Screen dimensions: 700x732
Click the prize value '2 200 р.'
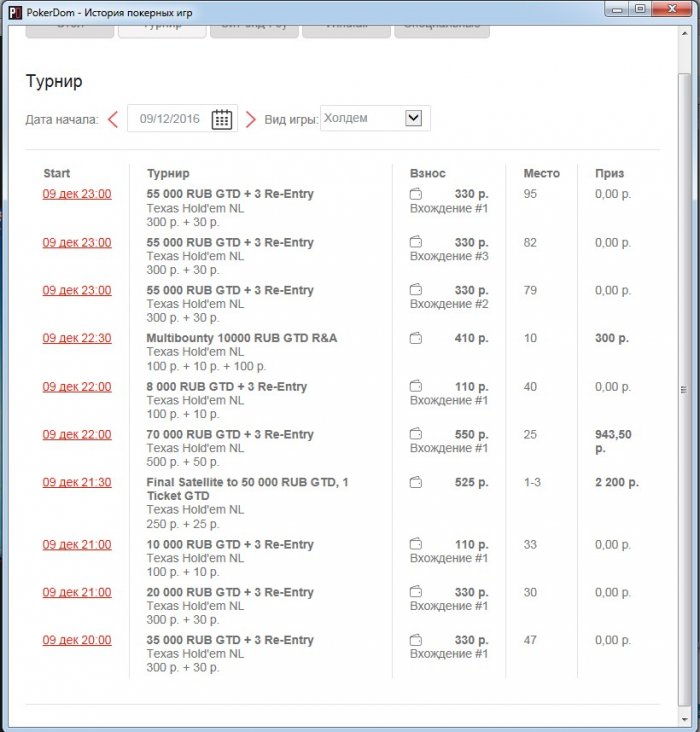pyautogui.click(x=616, y=482)
